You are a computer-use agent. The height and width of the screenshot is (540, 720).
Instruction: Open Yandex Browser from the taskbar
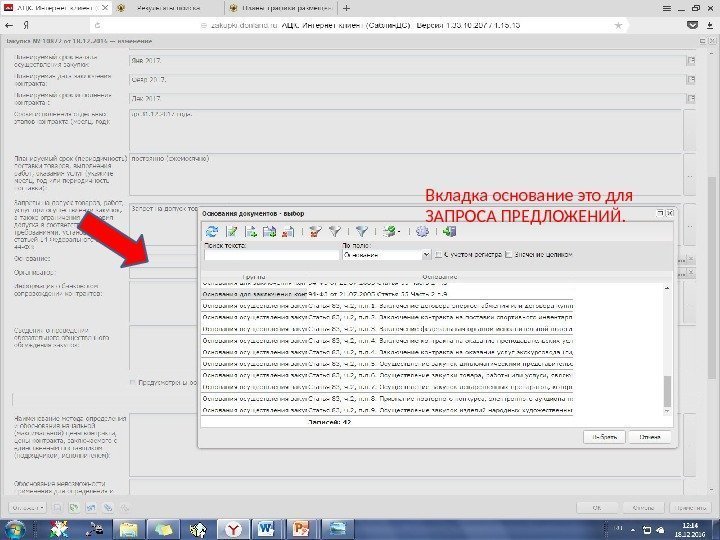tap(233, 530)
